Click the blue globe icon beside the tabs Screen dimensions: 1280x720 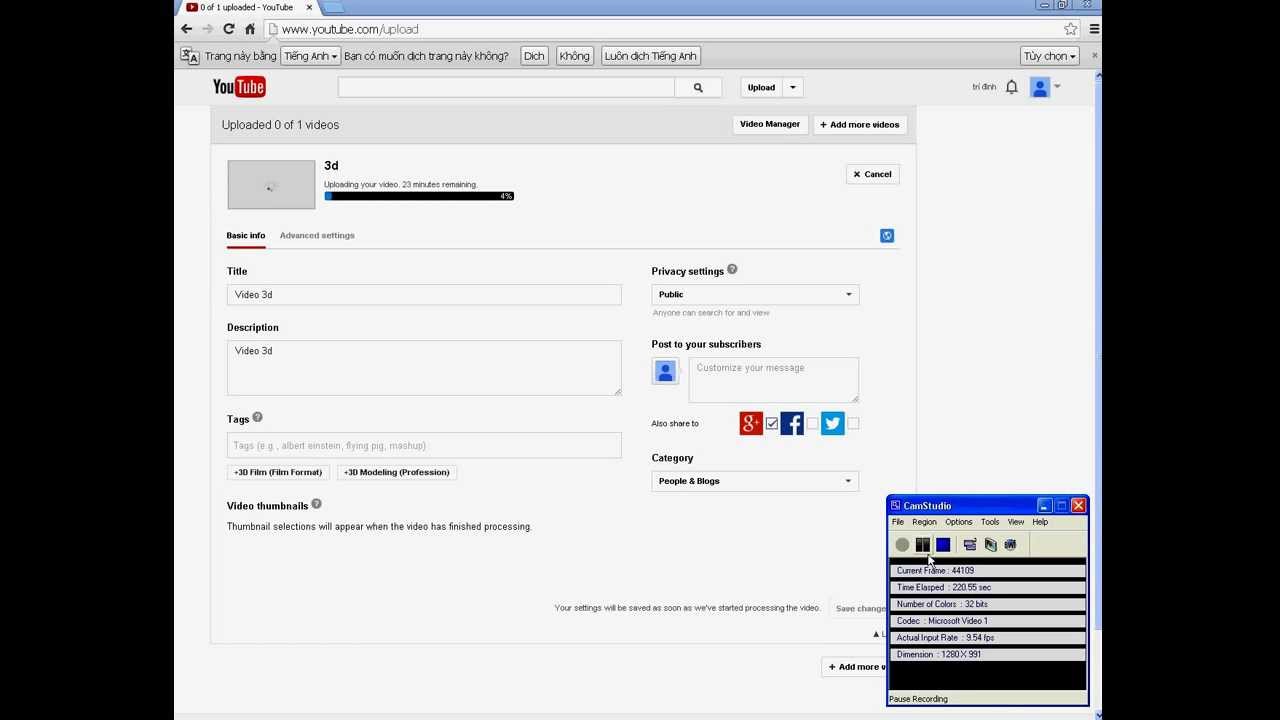[887, 236]
